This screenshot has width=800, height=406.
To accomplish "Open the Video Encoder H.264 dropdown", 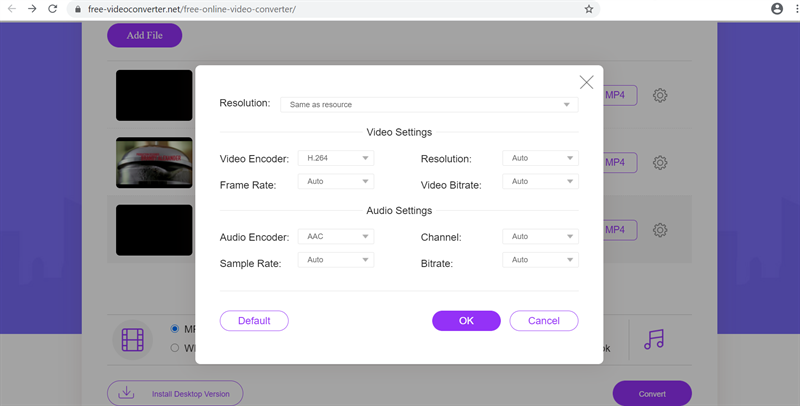I will pos(336,158).
